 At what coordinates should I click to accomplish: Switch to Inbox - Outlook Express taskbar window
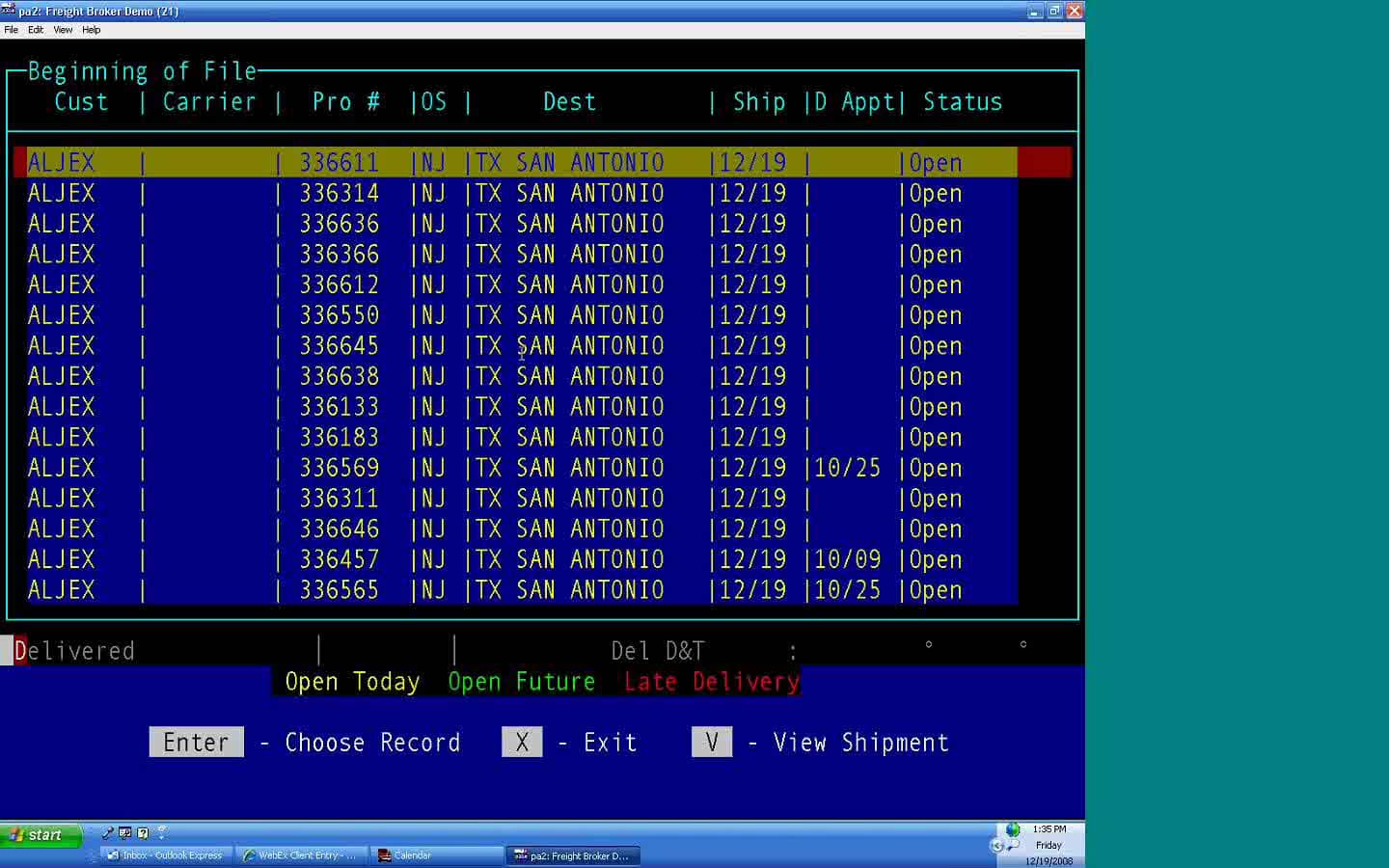[166, 855]
